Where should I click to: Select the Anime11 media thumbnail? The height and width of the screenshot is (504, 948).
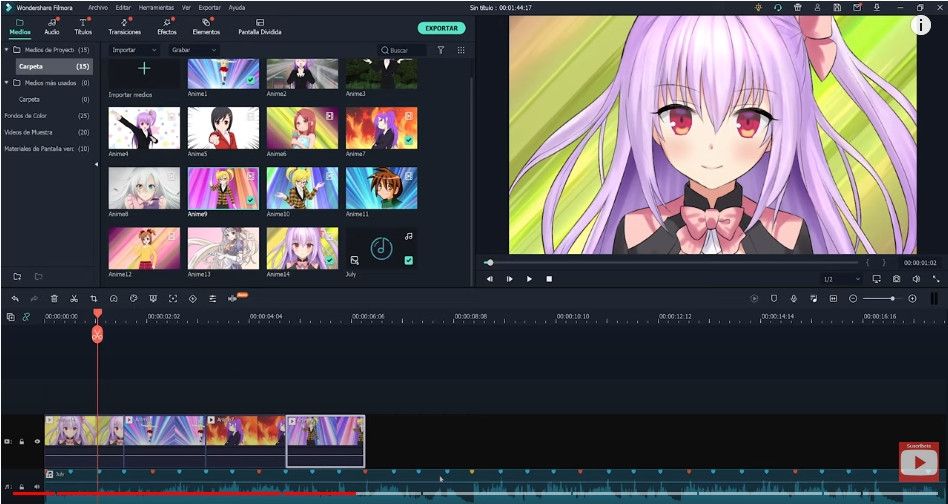tap(381, 188)
